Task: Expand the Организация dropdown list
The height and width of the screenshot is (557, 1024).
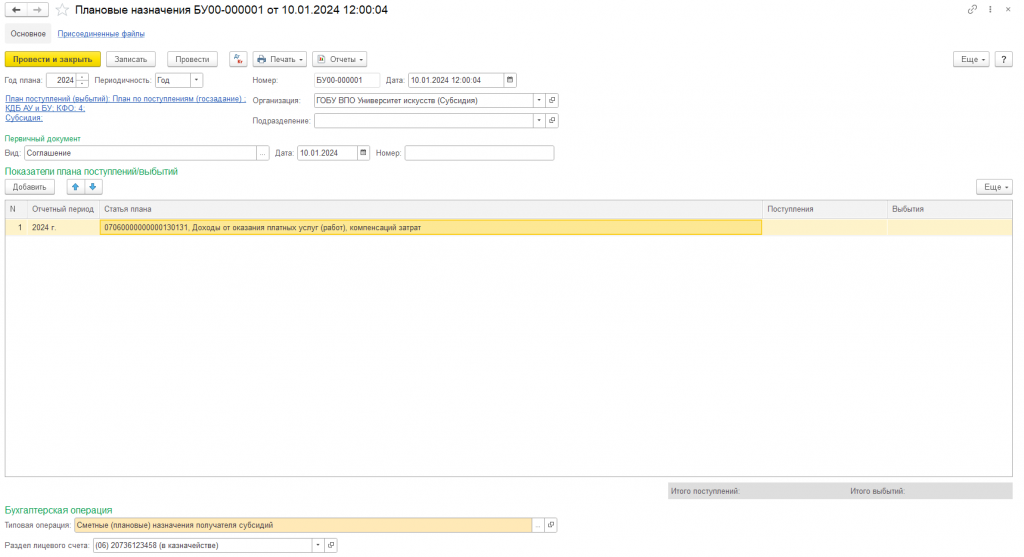Action: [539, 101]
